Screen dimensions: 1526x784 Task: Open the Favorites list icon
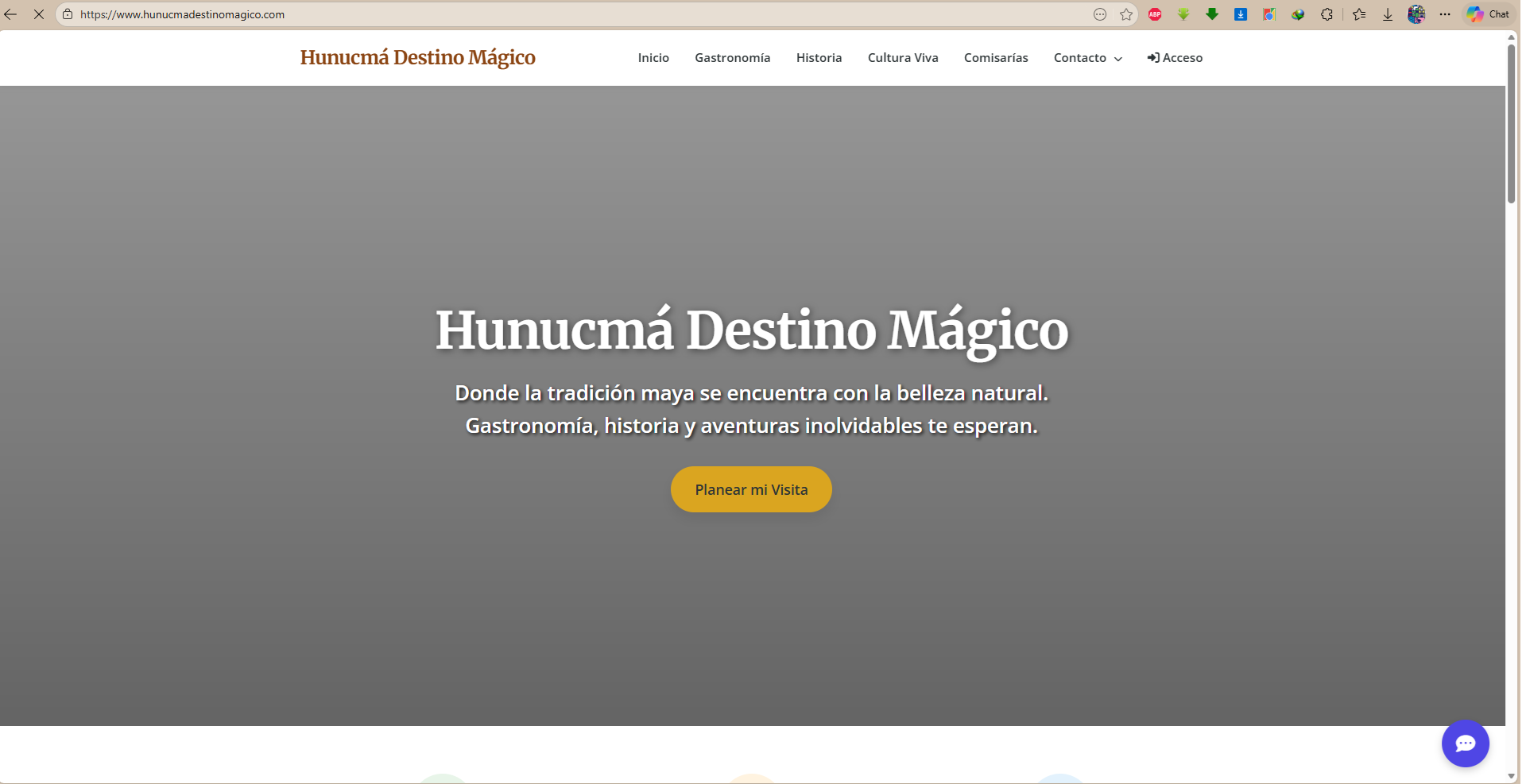point(1359,14)
